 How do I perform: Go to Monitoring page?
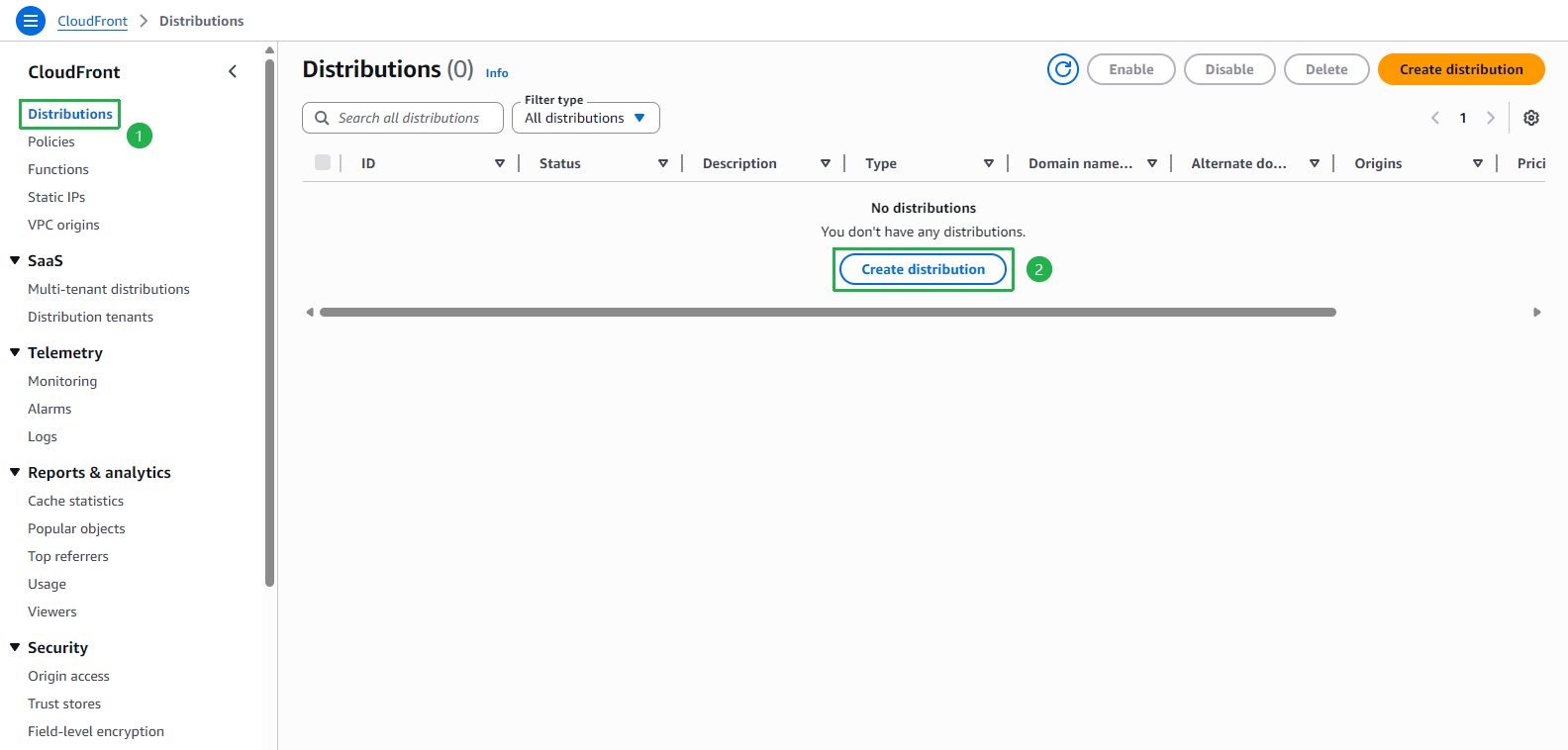62,381
